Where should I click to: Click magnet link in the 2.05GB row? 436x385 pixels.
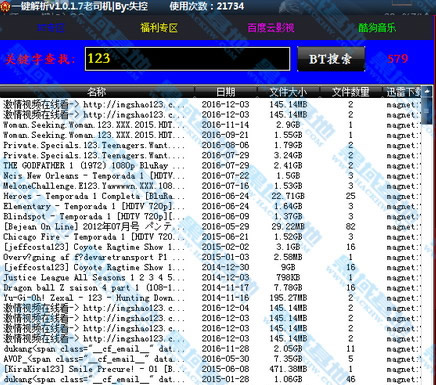(404, 349)
